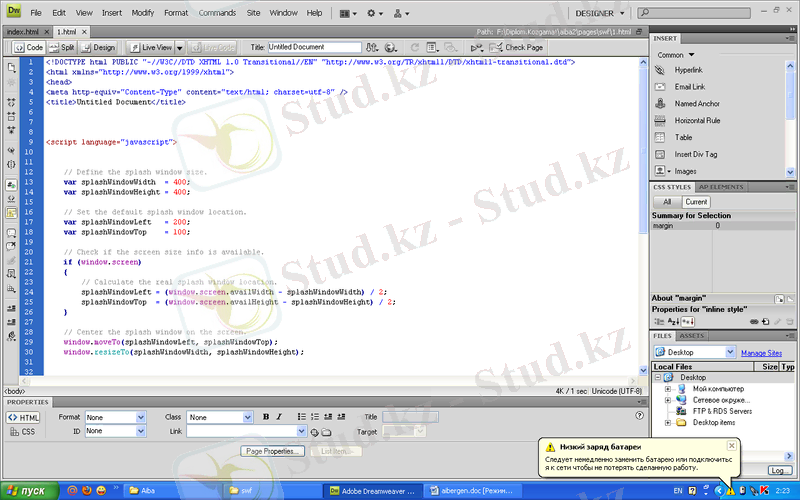This screenshot has height=500, width=800.
Task: Open the DESIGNER workspace switcher
Action: tap(599, 13)
